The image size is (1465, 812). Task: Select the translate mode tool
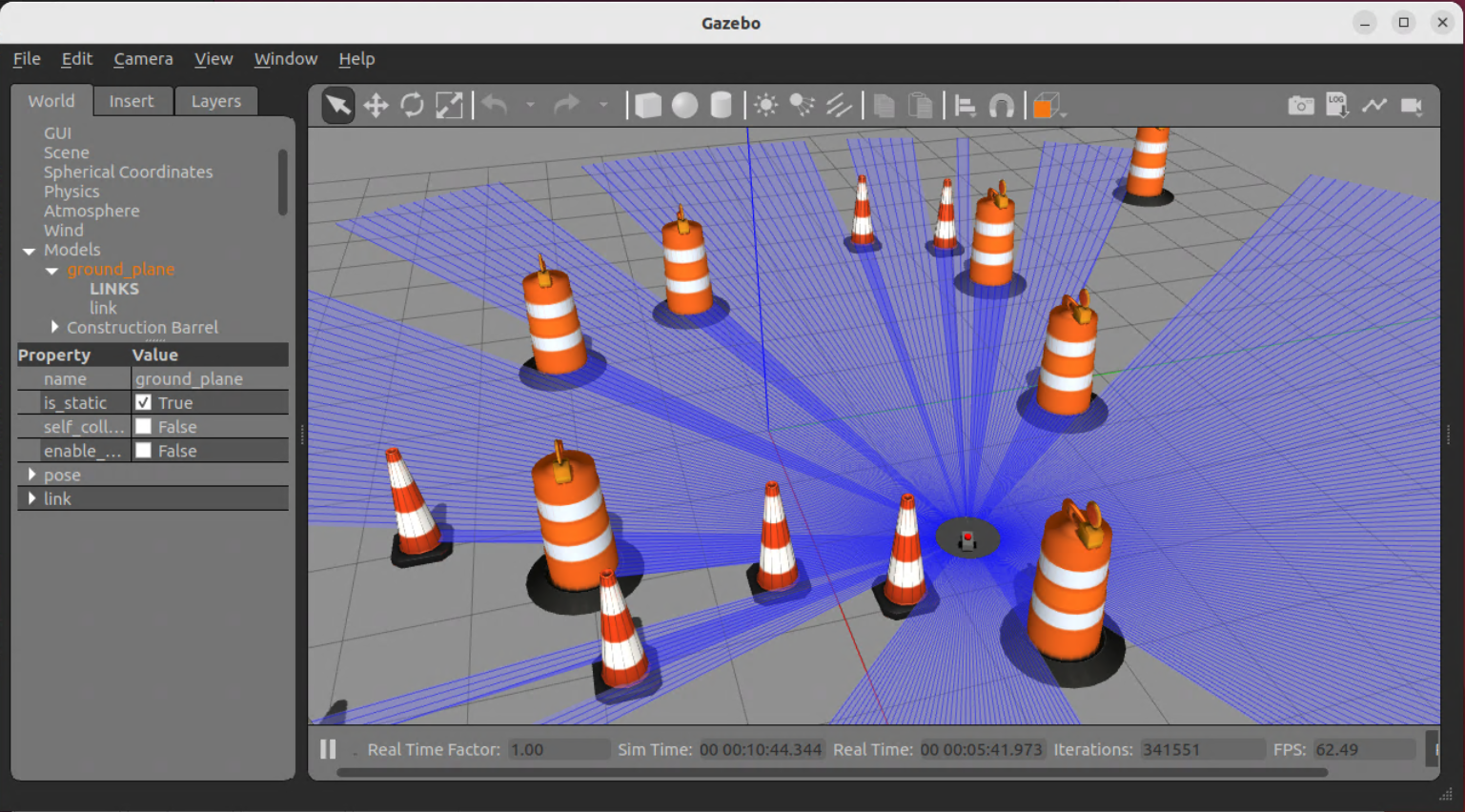pyautogui.click(x=376, y=105)
